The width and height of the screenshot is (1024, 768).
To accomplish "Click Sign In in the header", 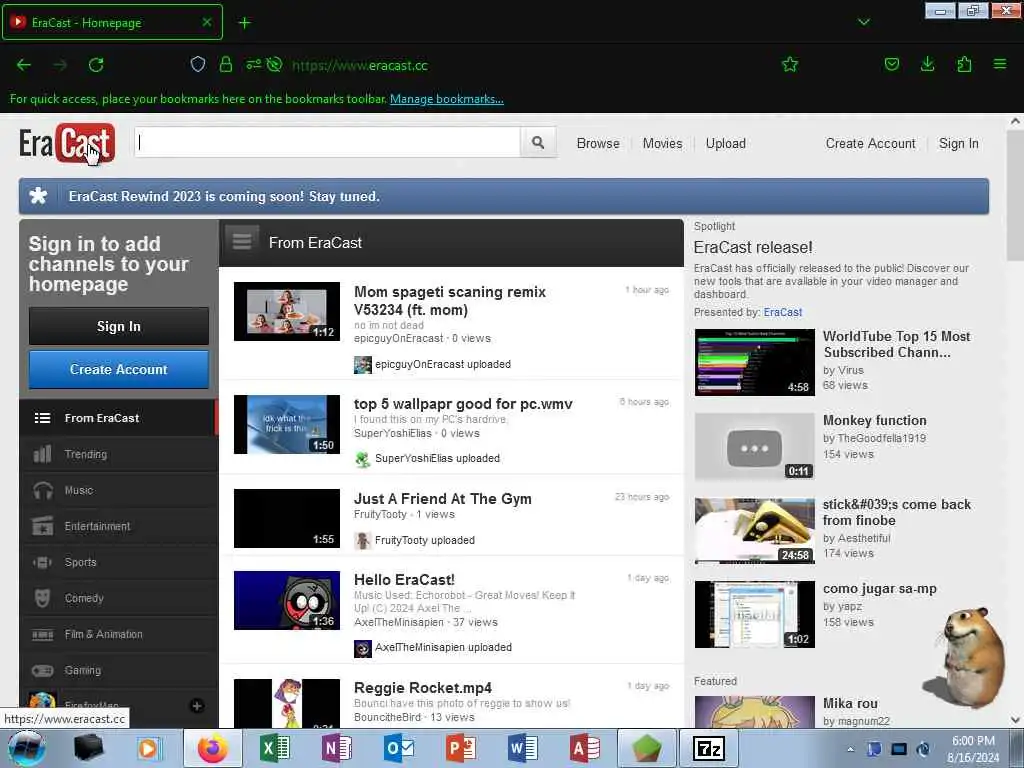I will (x=958, y=143).
